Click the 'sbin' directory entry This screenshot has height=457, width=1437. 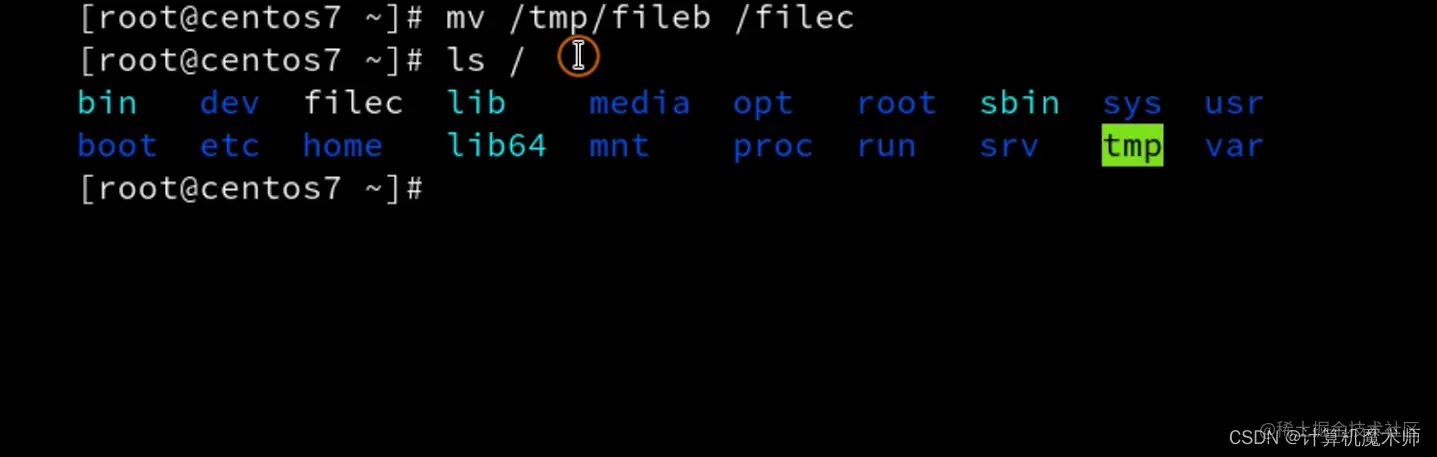pos(1020,103)
